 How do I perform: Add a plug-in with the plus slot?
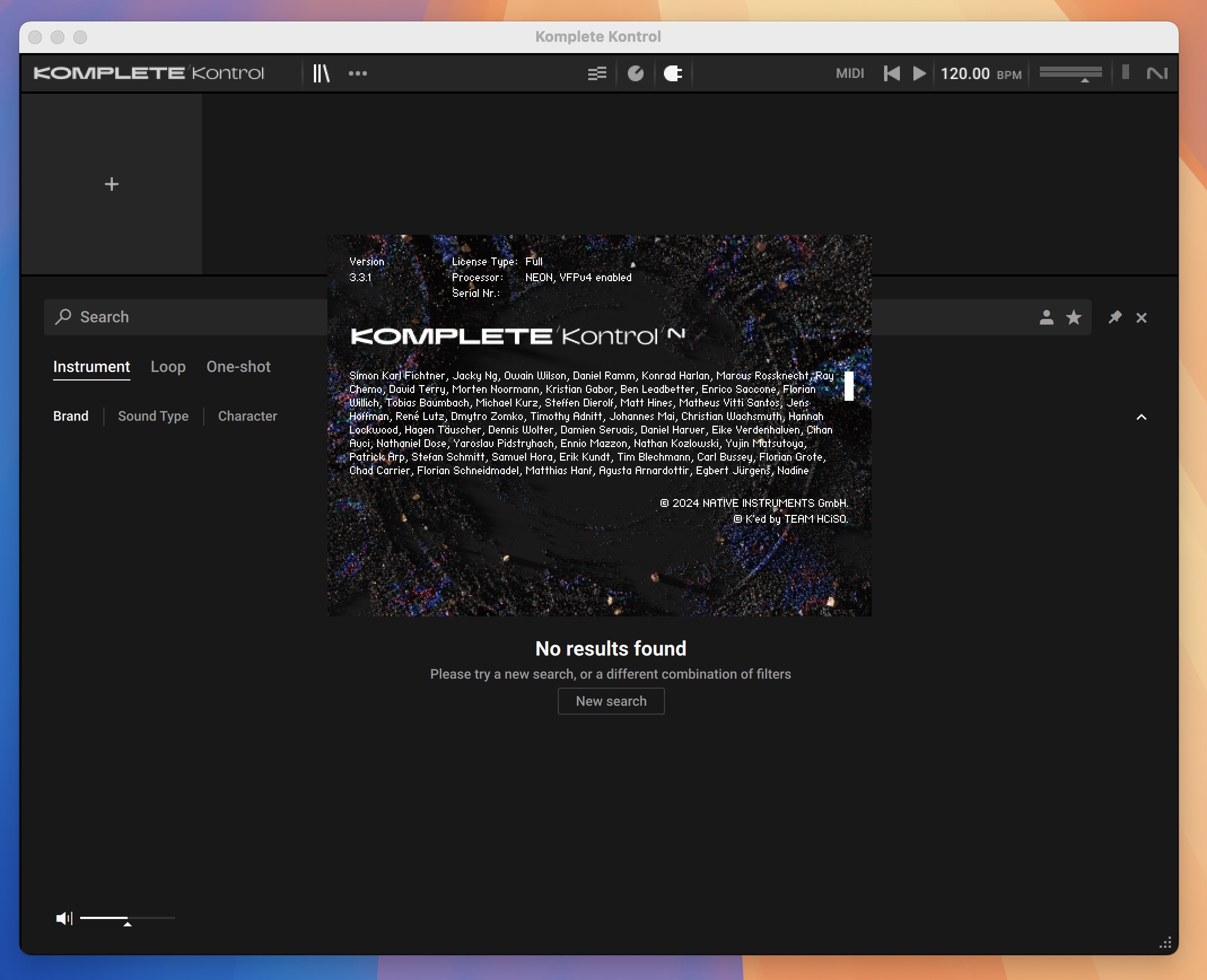112,184
